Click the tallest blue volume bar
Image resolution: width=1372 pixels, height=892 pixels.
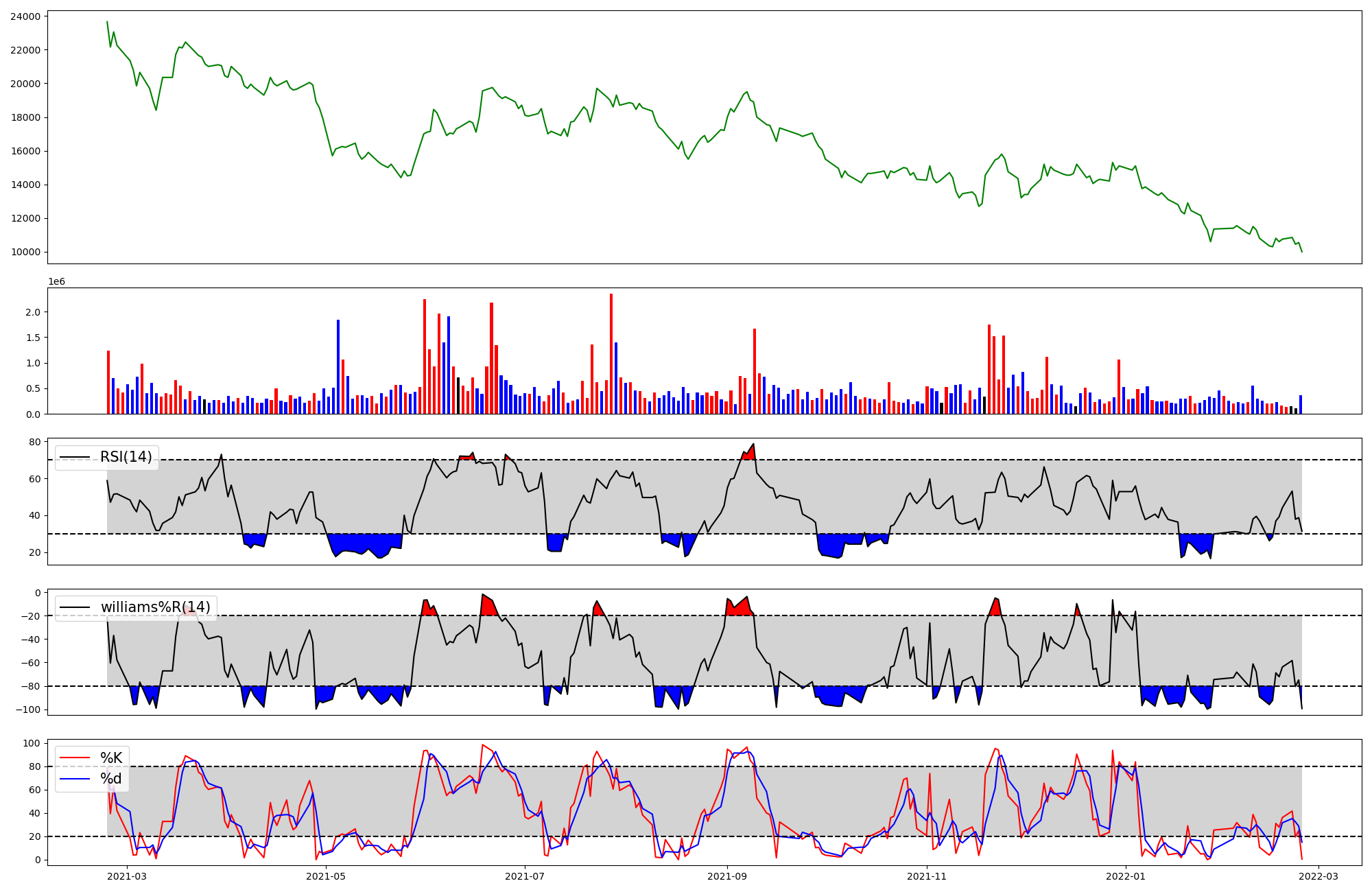[449, 365]
